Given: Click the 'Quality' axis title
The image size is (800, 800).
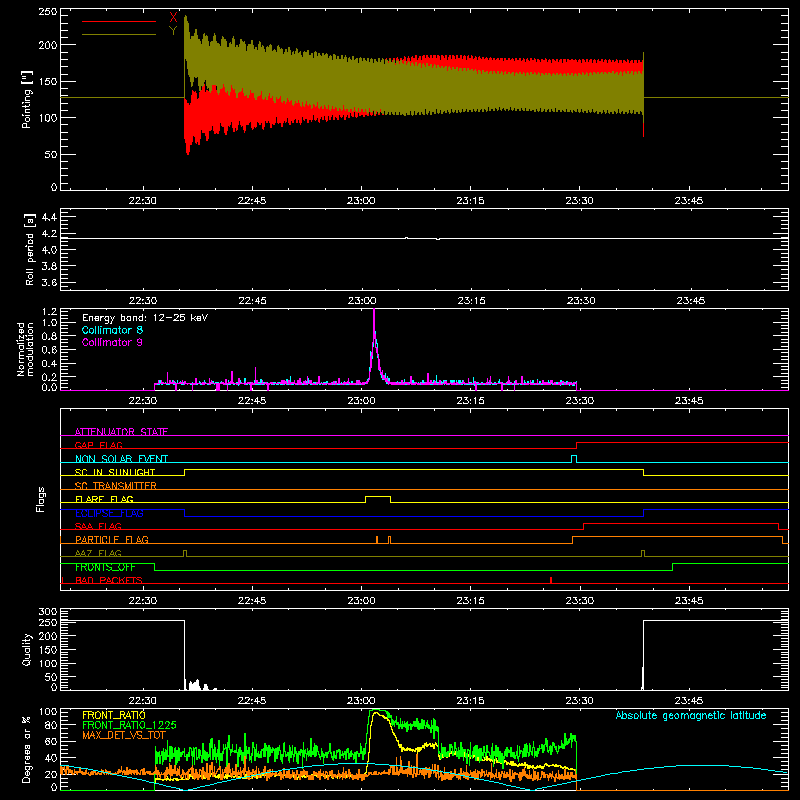Looking at the screenshot, I should pyautogui.click(x=27, y=649).
